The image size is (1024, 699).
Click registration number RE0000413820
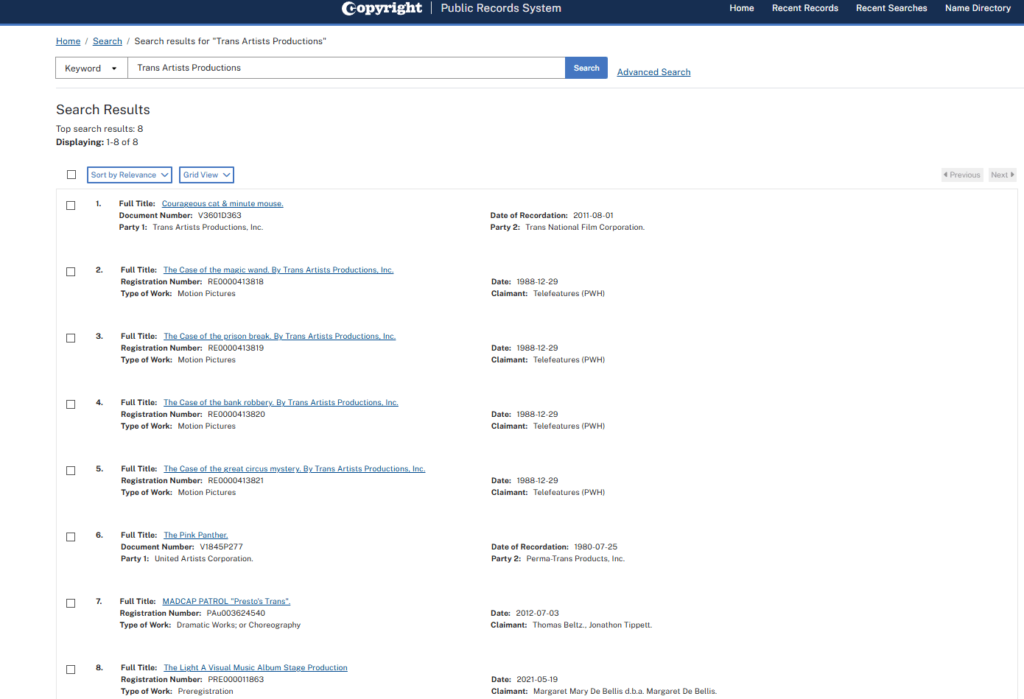236,414
